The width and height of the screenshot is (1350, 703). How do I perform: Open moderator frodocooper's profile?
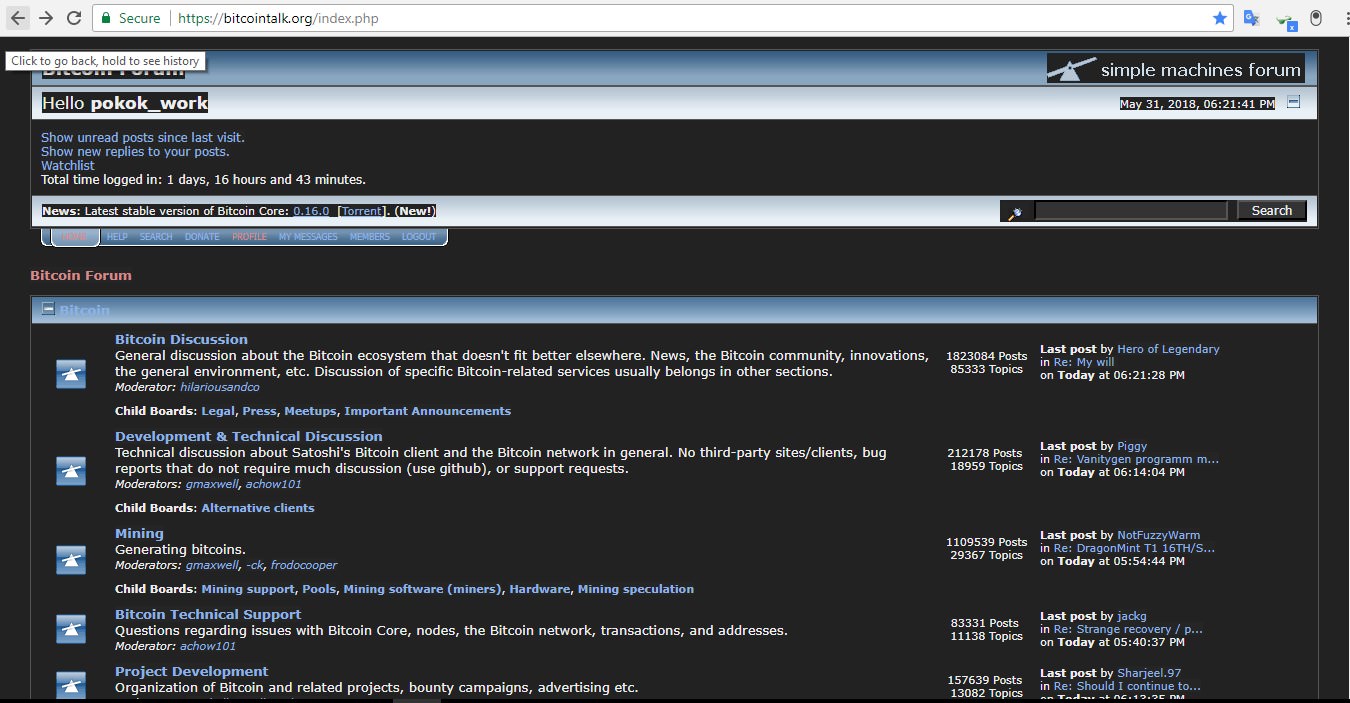click(304, 565)
